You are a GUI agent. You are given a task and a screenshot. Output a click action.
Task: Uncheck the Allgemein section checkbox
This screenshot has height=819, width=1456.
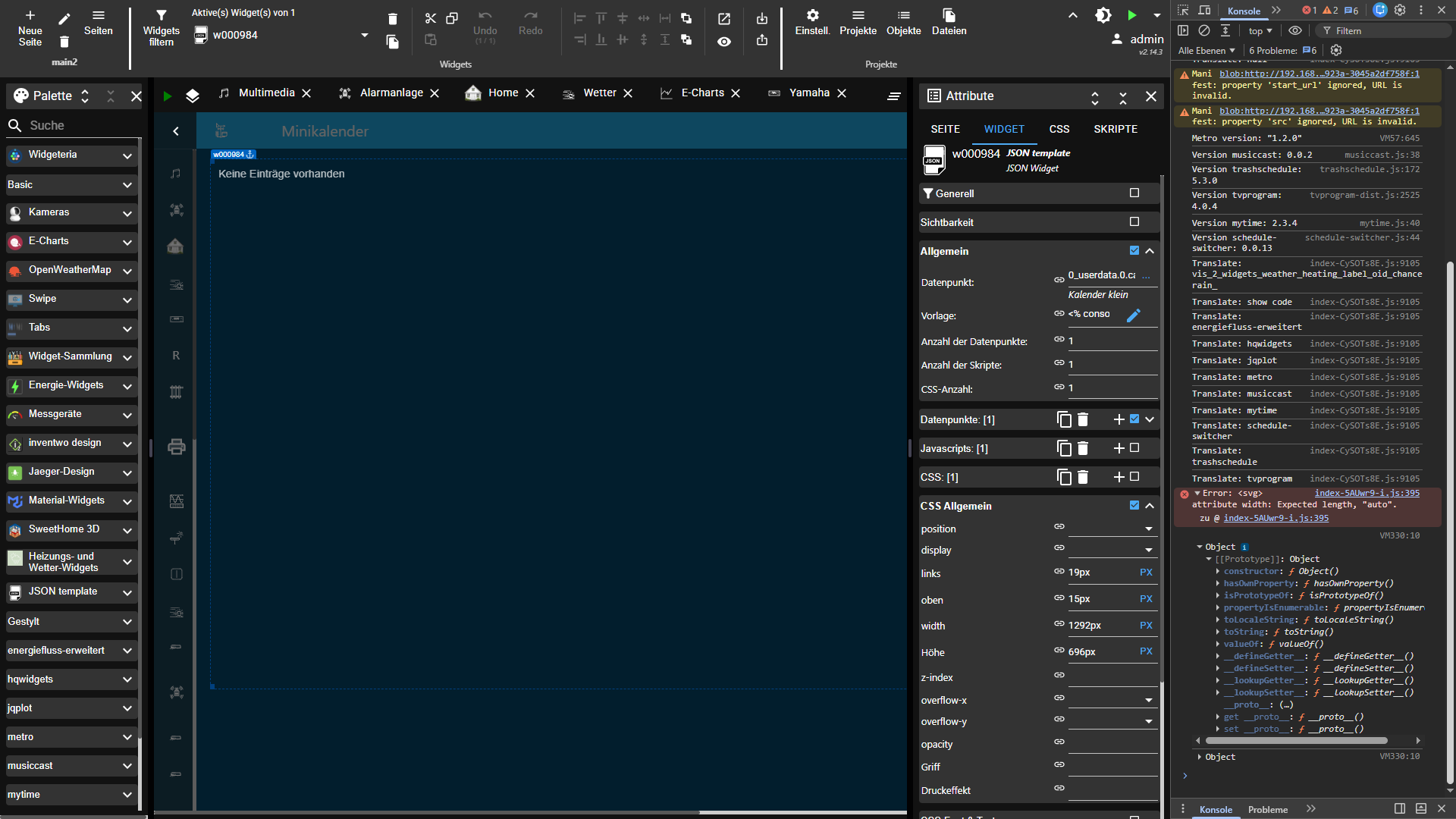(x=1134, y=250)
